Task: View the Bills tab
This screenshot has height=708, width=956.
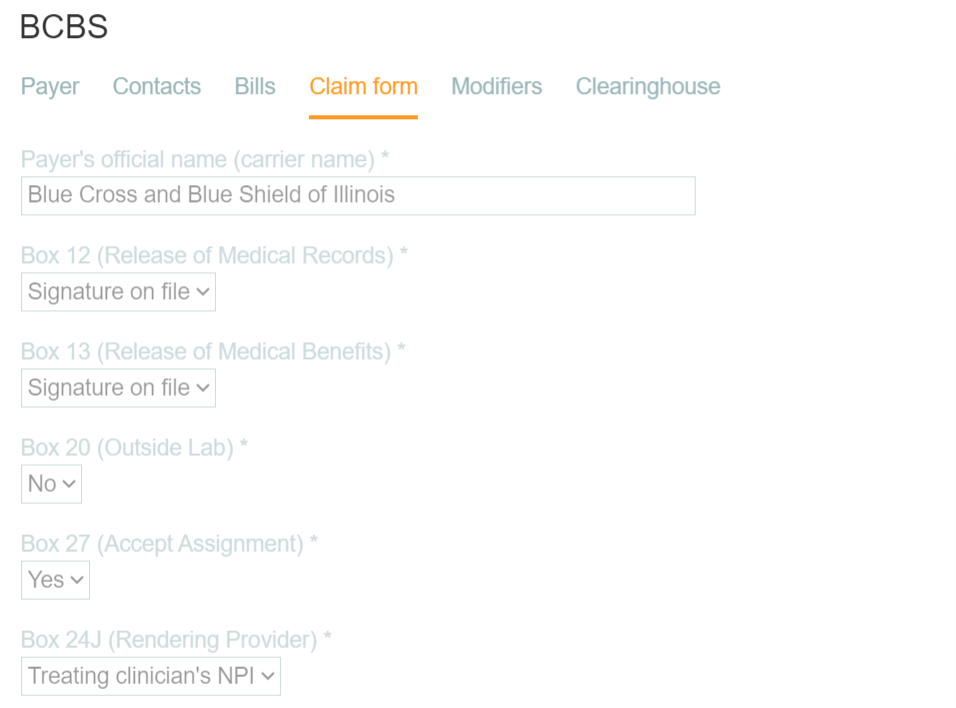Action: click(x=254, y=87)
